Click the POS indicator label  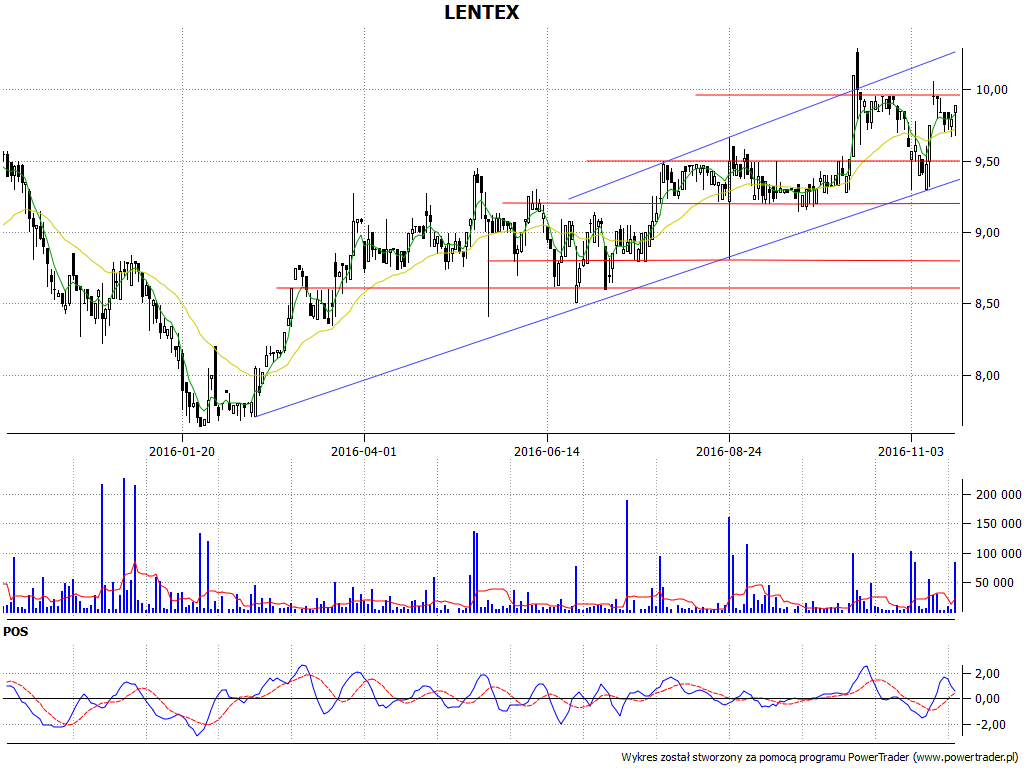tap(16, 632)
